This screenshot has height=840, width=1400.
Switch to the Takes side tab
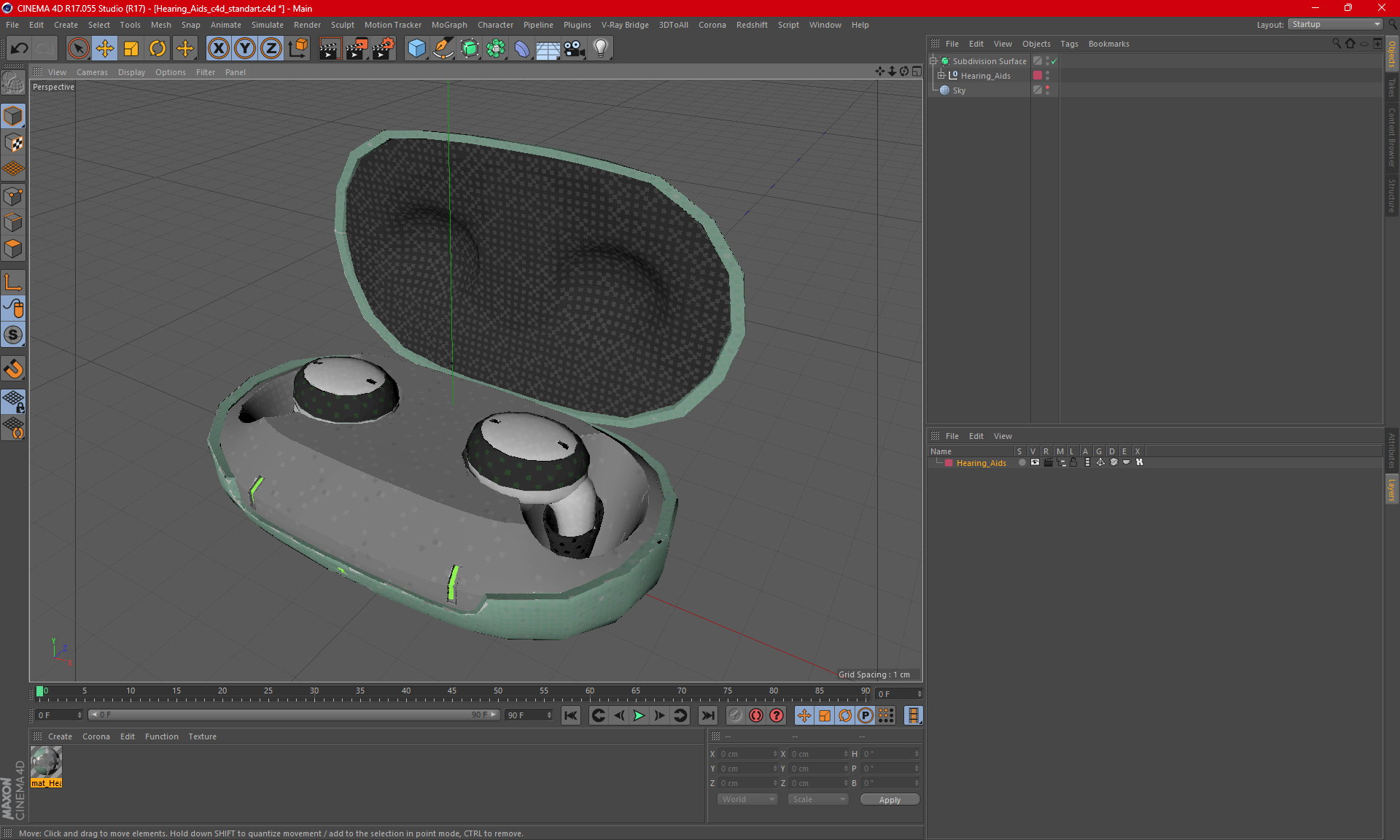[1392, 87]
